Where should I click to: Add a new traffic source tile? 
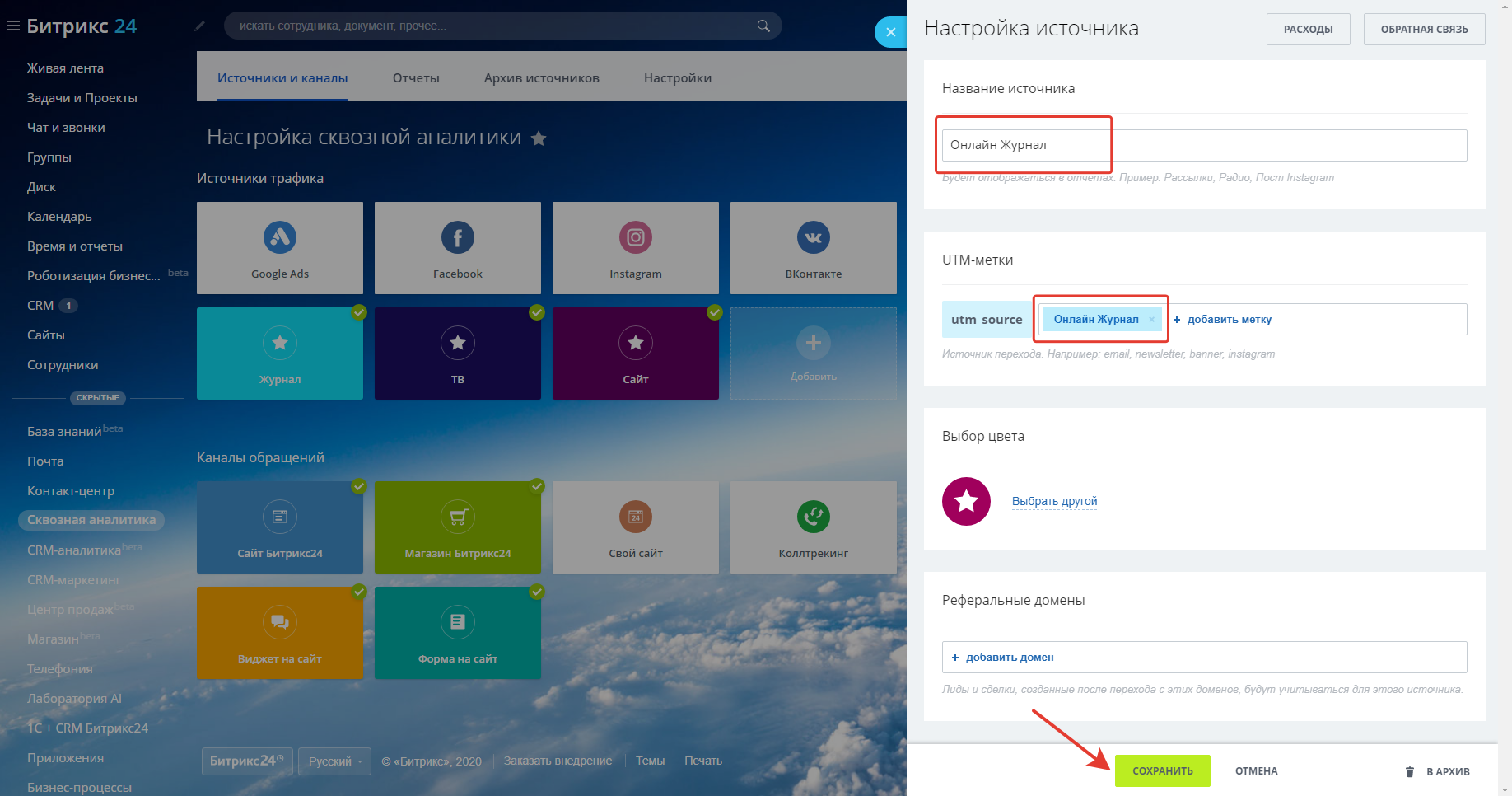pyautogui.click(x=814, y=354)
